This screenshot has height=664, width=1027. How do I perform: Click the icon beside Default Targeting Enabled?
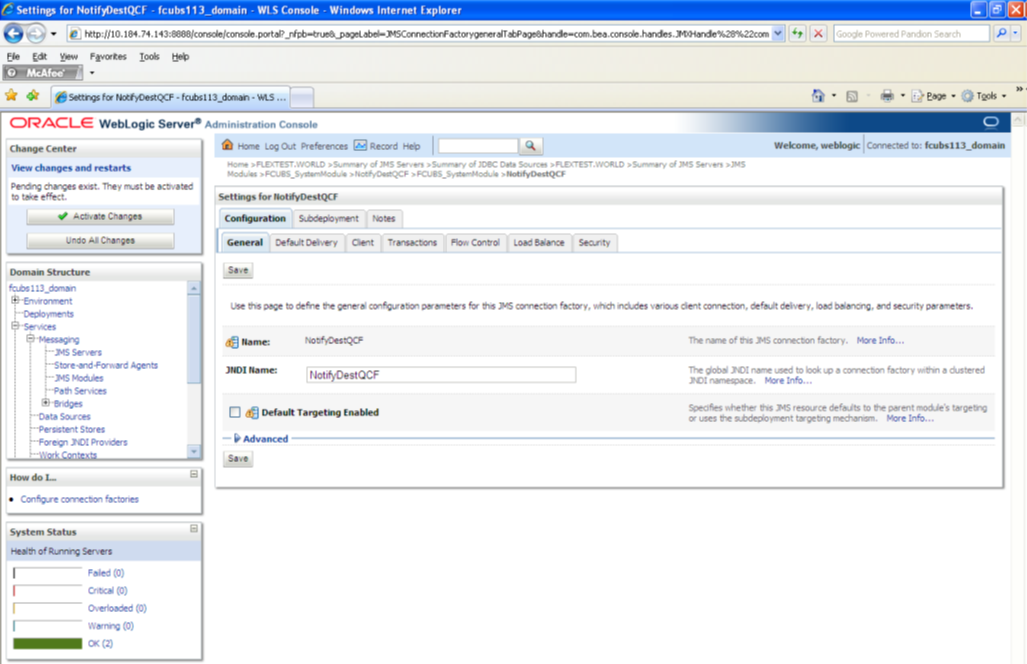pos(252,413)
